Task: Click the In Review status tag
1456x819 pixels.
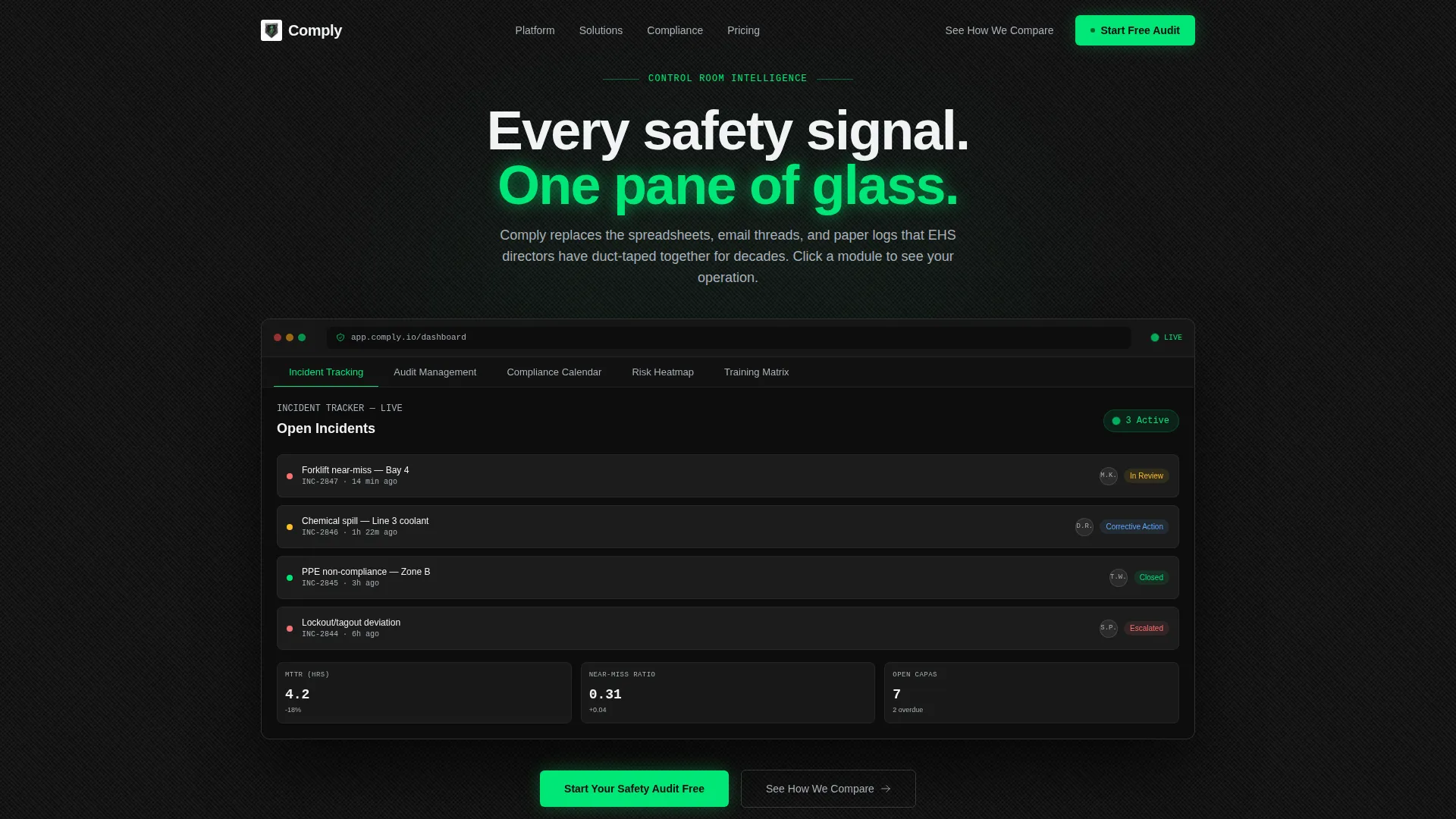Action: click(1146, 476)
